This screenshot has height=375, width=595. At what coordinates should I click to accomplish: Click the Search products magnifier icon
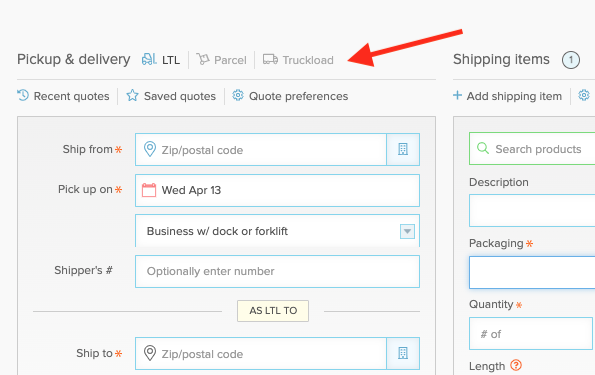(x=483, y=148)
